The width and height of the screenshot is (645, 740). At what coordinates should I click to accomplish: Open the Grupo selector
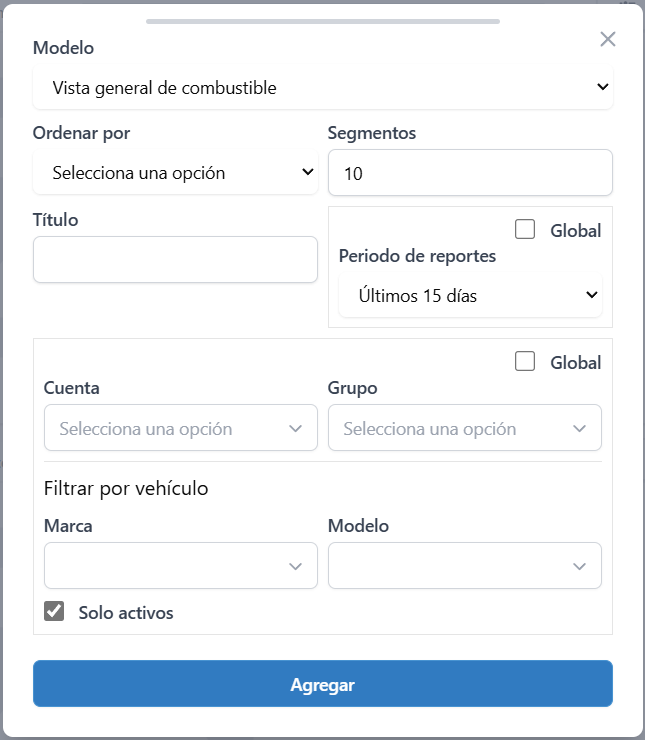pyautogui.click(x=450, y=428)
